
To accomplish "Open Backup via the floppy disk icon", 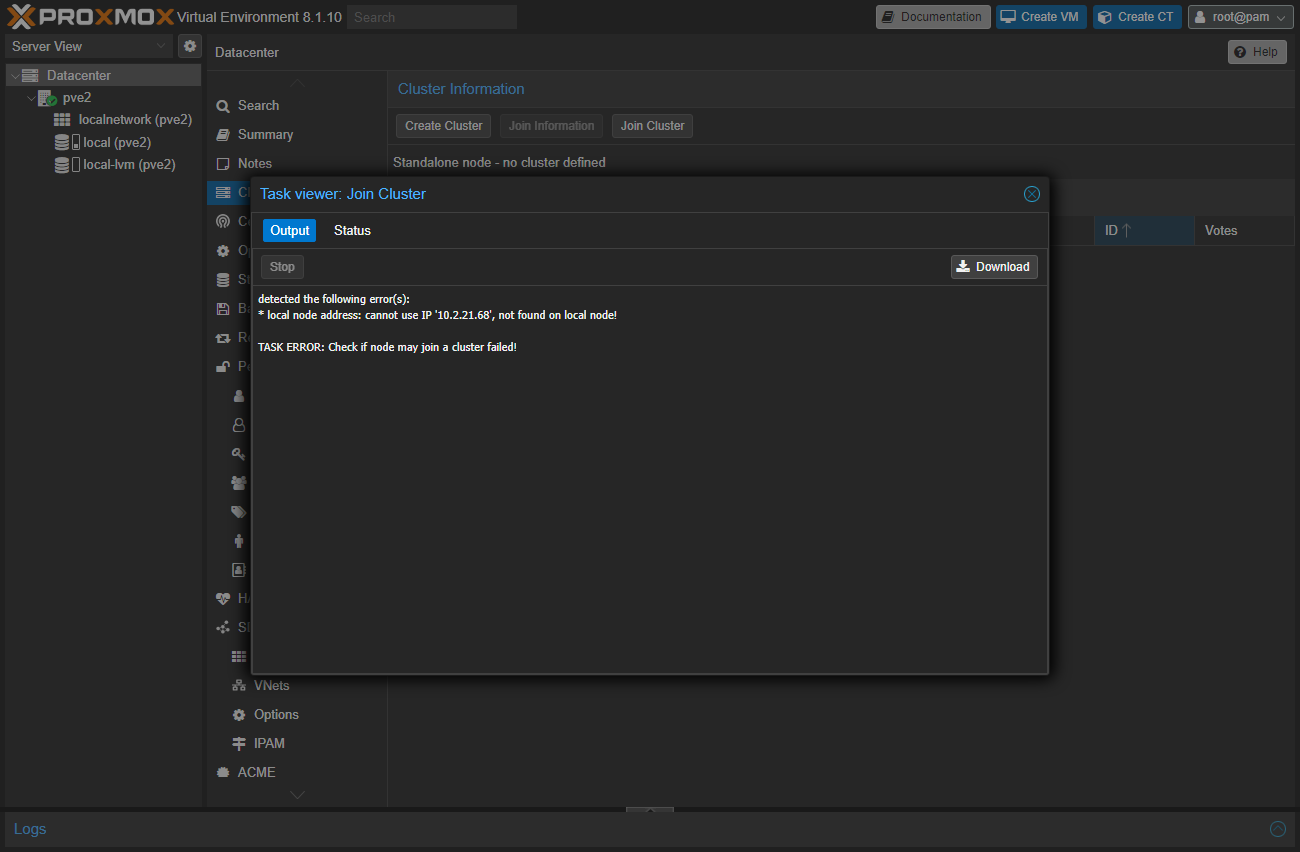I will [223, 308].
